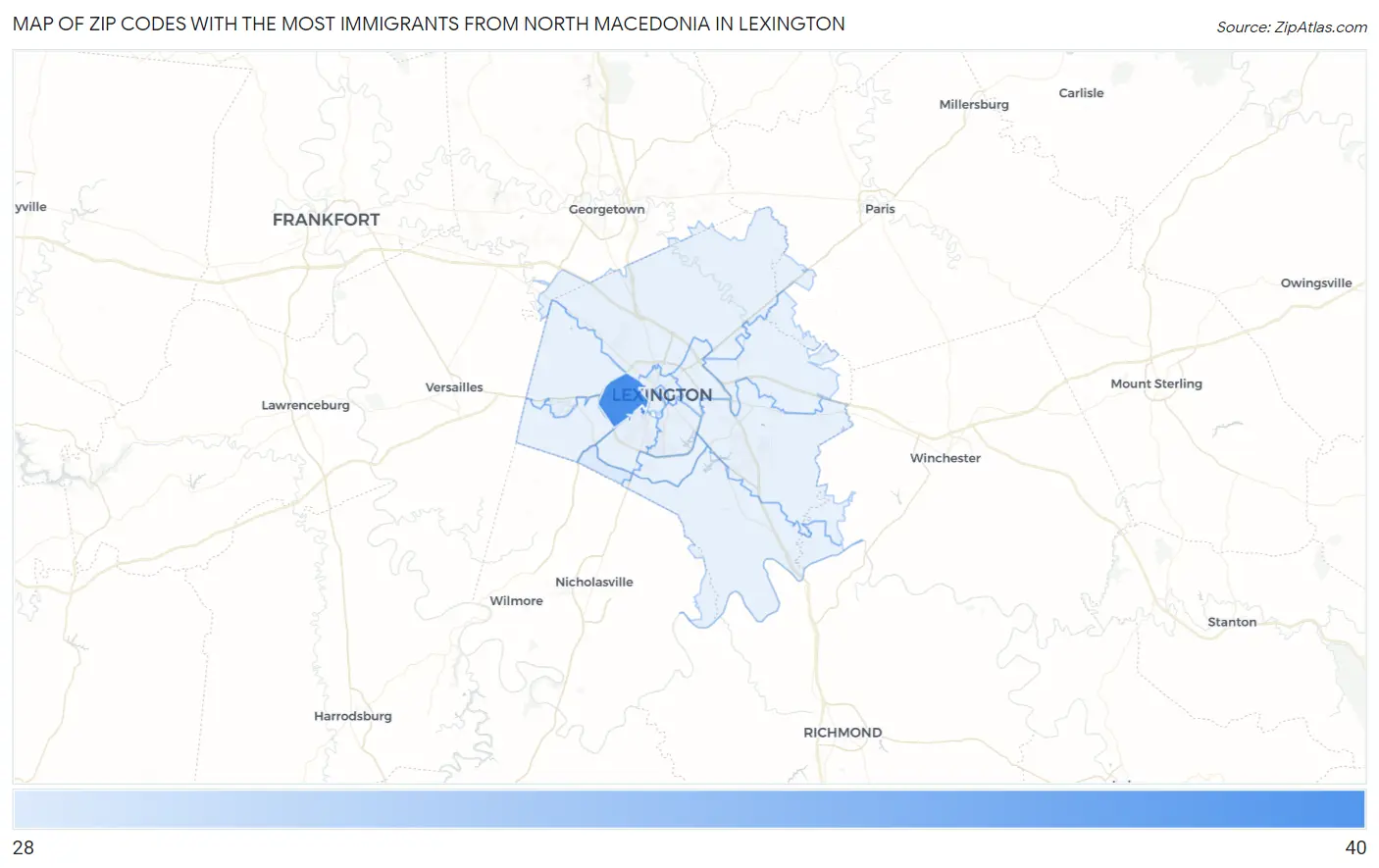Select the Lawrenceburg label
This screenshot has width=1379, height=868.
[305, 405]
